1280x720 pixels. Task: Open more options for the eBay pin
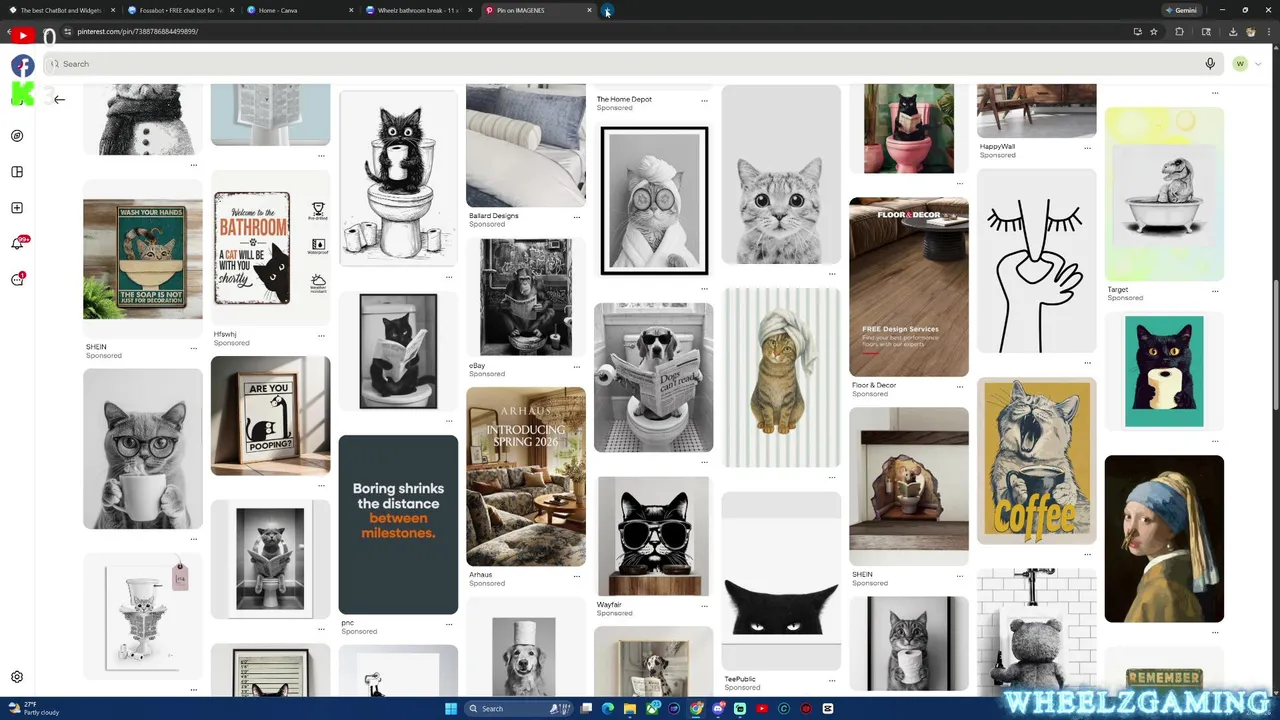pos(576,367)
